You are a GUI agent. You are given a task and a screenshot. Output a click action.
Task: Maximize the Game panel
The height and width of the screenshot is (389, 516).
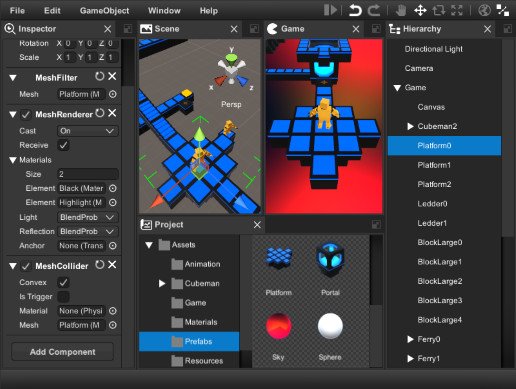point(376,29)
